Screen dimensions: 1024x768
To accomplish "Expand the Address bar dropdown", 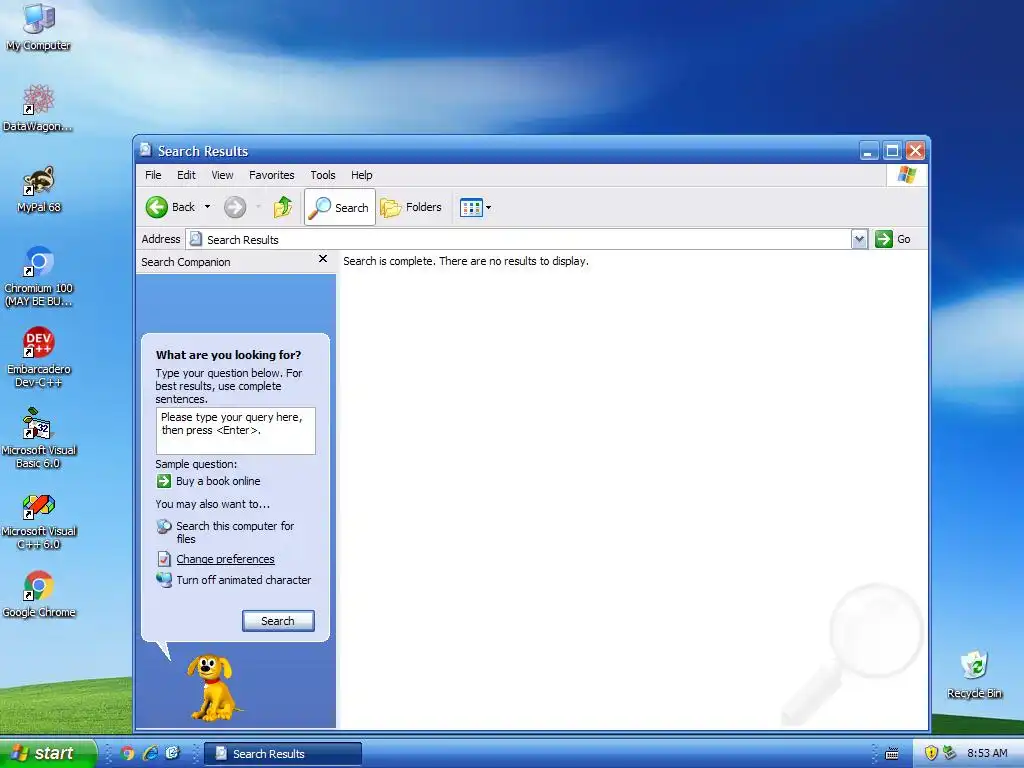I will (x=859, y=239).
